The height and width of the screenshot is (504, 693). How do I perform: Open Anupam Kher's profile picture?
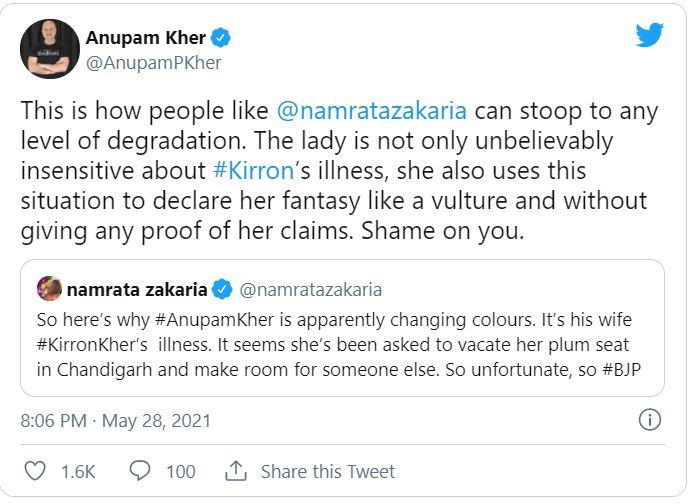[50, 48]
